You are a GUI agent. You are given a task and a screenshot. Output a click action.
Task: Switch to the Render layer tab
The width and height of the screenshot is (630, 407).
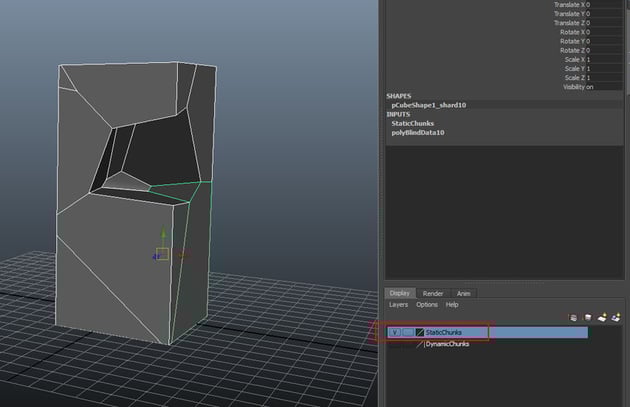(x=433, y=294)
